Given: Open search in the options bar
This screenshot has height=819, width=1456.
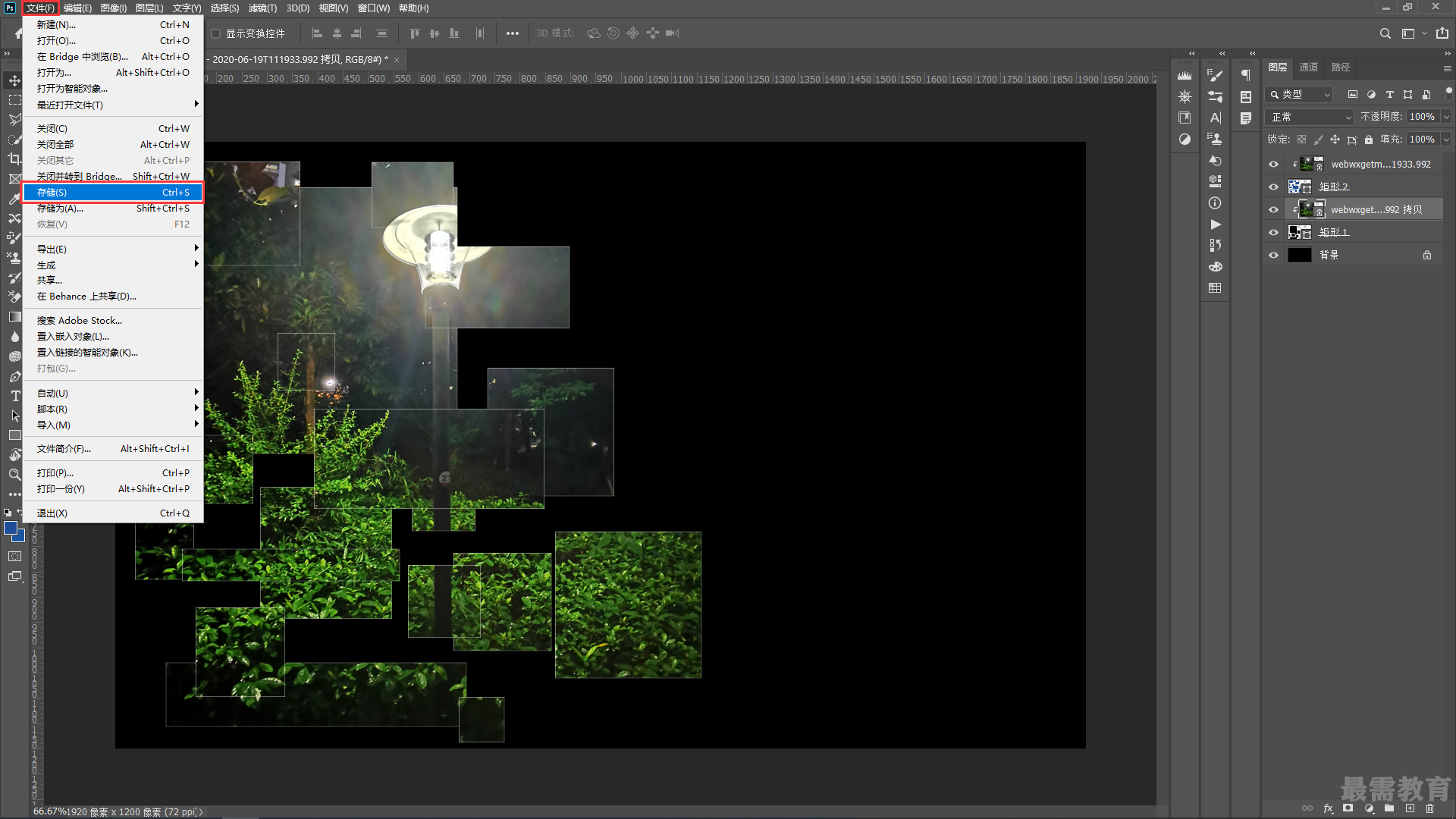Looking at the screenshot, I should pos(1385,33).
